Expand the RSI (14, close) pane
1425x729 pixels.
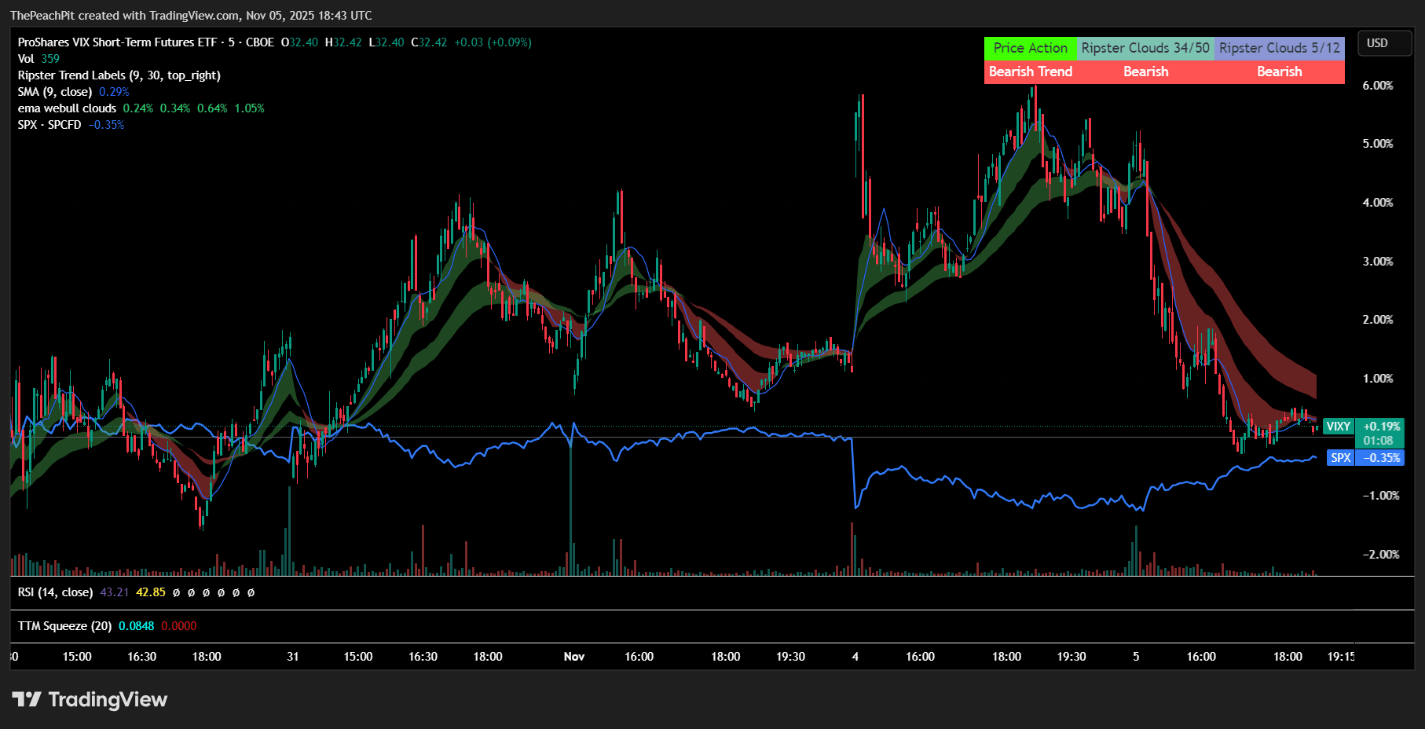pyautogui.click(x=55, y=592)
